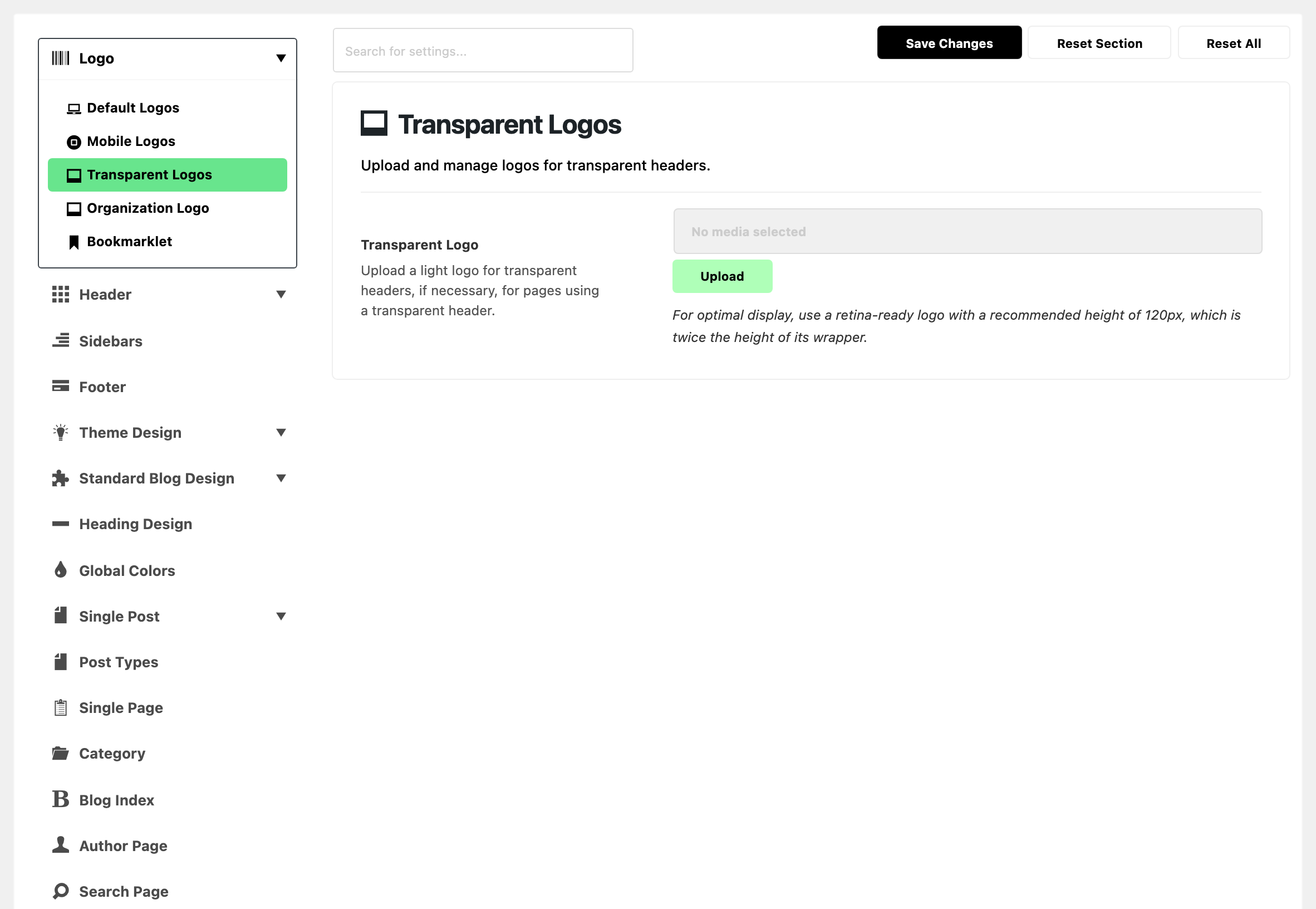Click the circular icon beside Mobile Logos
1316x909 pixels.
[74, 142]
